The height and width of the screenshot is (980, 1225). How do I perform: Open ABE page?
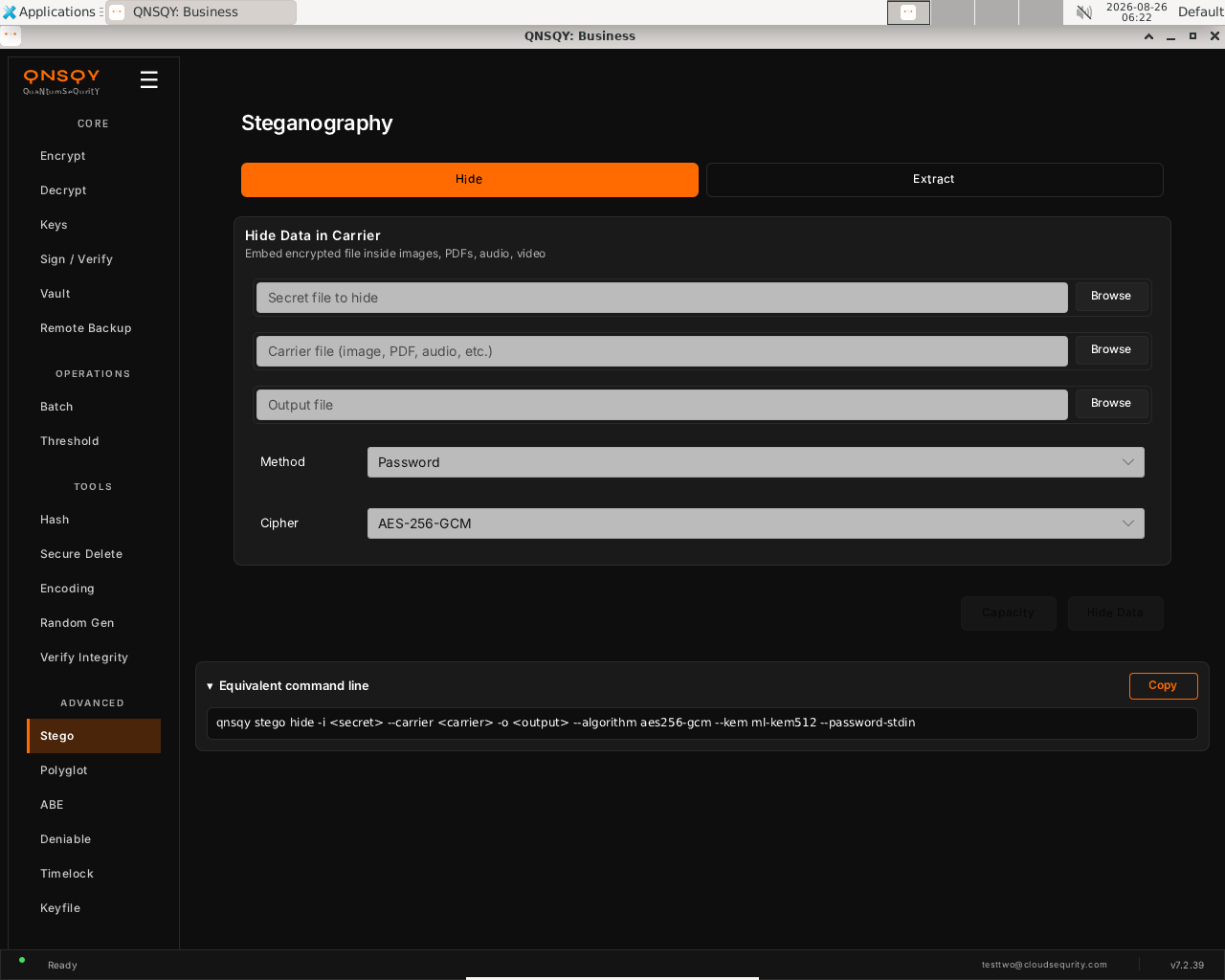click(93, 805)
